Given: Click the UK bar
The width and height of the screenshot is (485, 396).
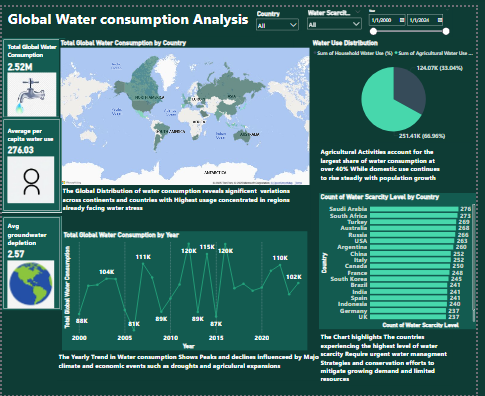Looking at the screenshot, I should [x=408, y=317].
